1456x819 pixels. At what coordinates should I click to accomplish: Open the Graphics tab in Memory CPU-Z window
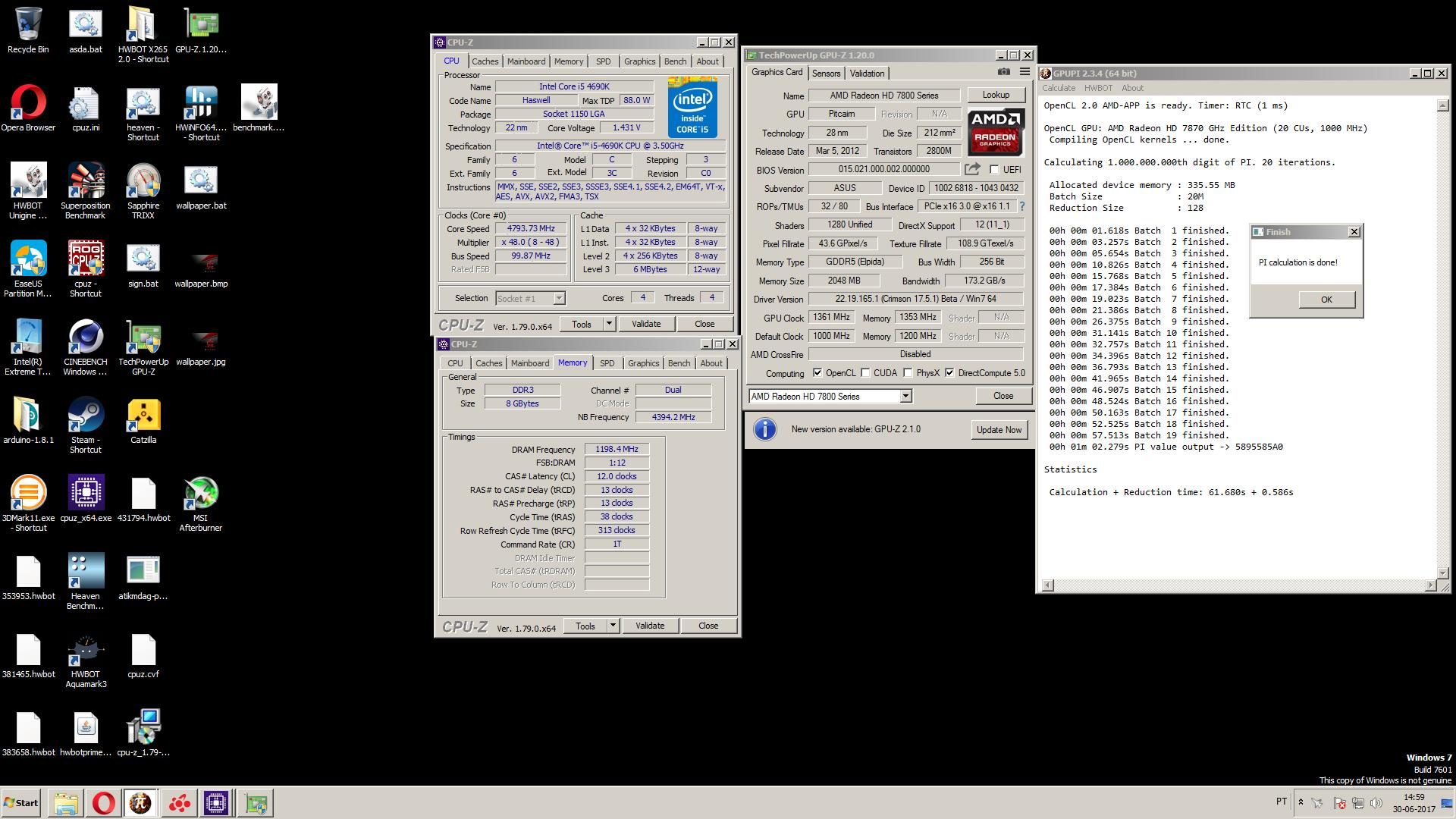pos(644,363)
